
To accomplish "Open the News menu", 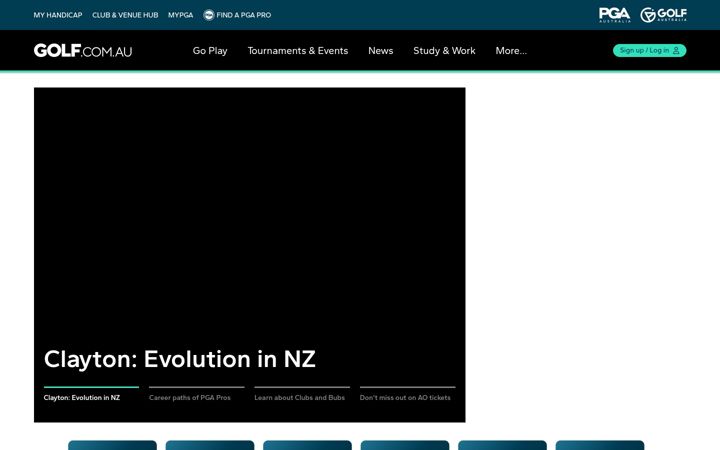I will [x=381, y=51].
